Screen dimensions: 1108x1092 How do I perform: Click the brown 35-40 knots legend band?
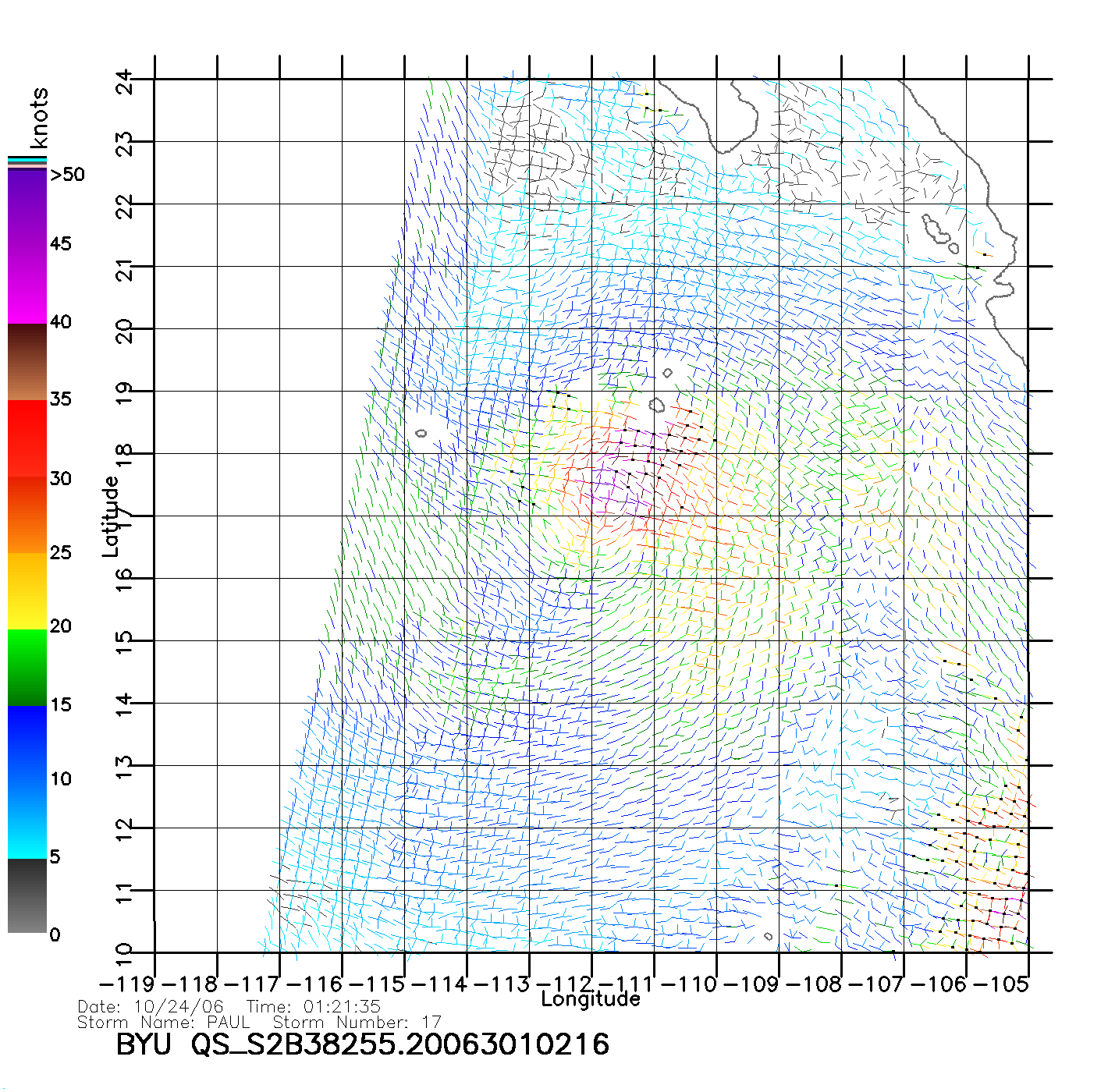pyautogui.click(x=27, y=362)
